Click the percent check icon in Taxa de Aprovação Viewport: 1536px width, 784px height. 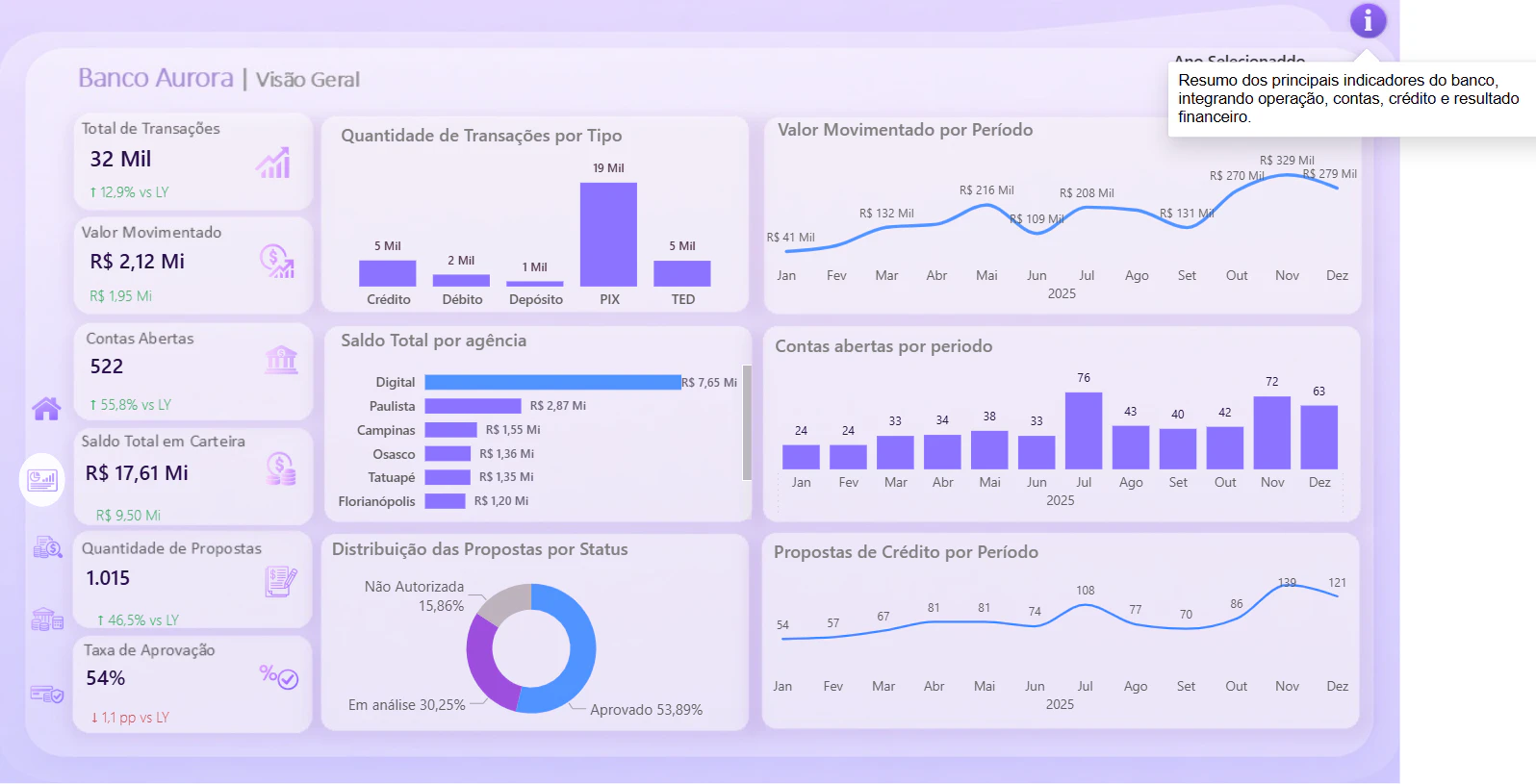[x=279, y=677]
